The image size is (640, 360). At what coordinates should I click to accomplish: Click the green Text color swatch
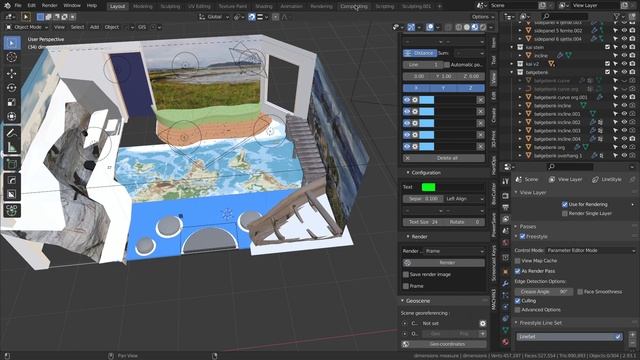pos(428,187)
